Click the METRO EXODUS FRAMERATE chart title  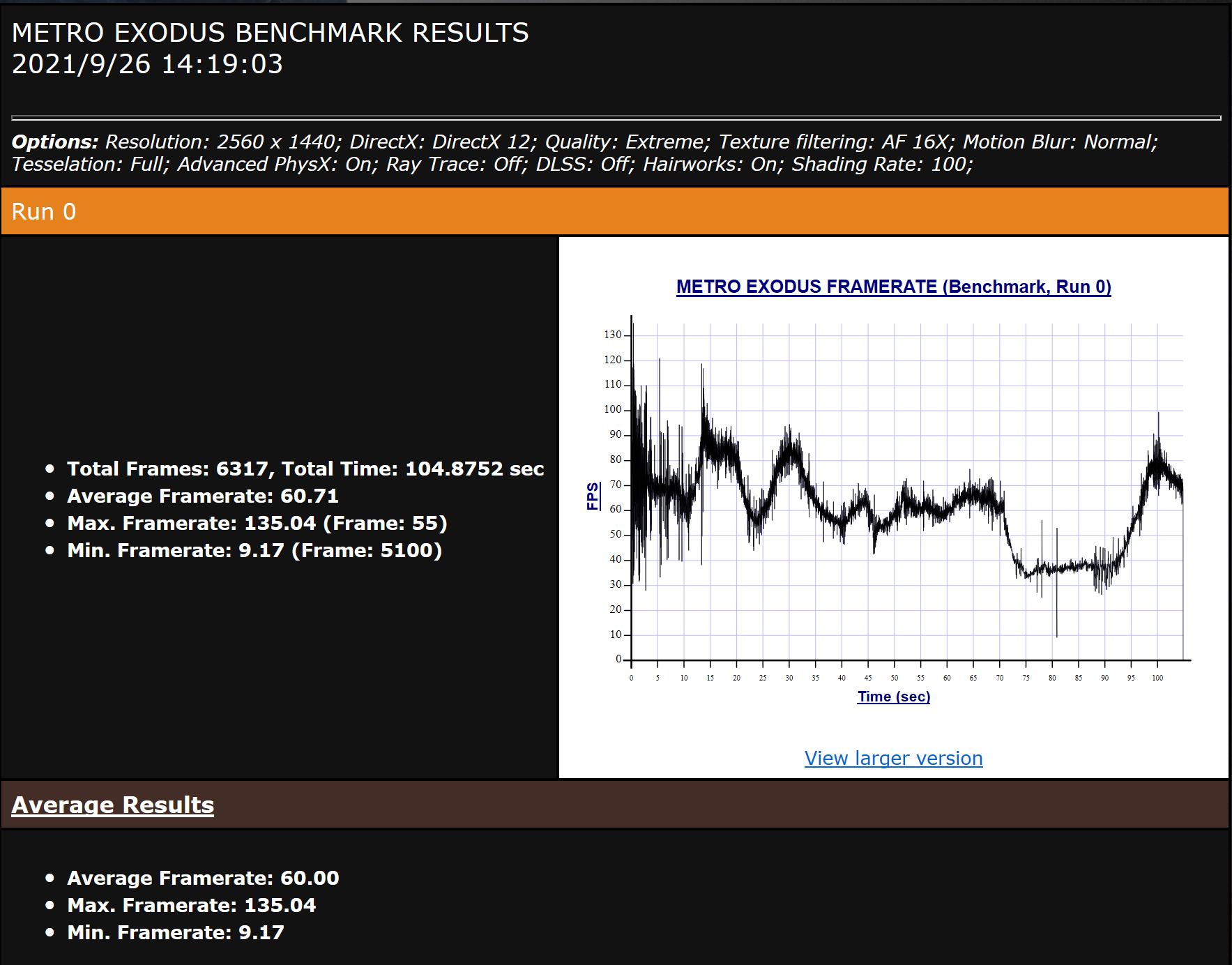point(893,287)
